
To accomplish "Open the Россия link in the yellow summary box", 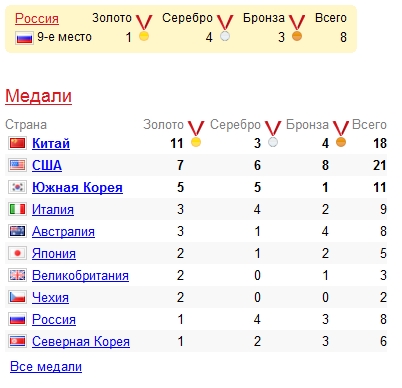I will pos(37,19).
